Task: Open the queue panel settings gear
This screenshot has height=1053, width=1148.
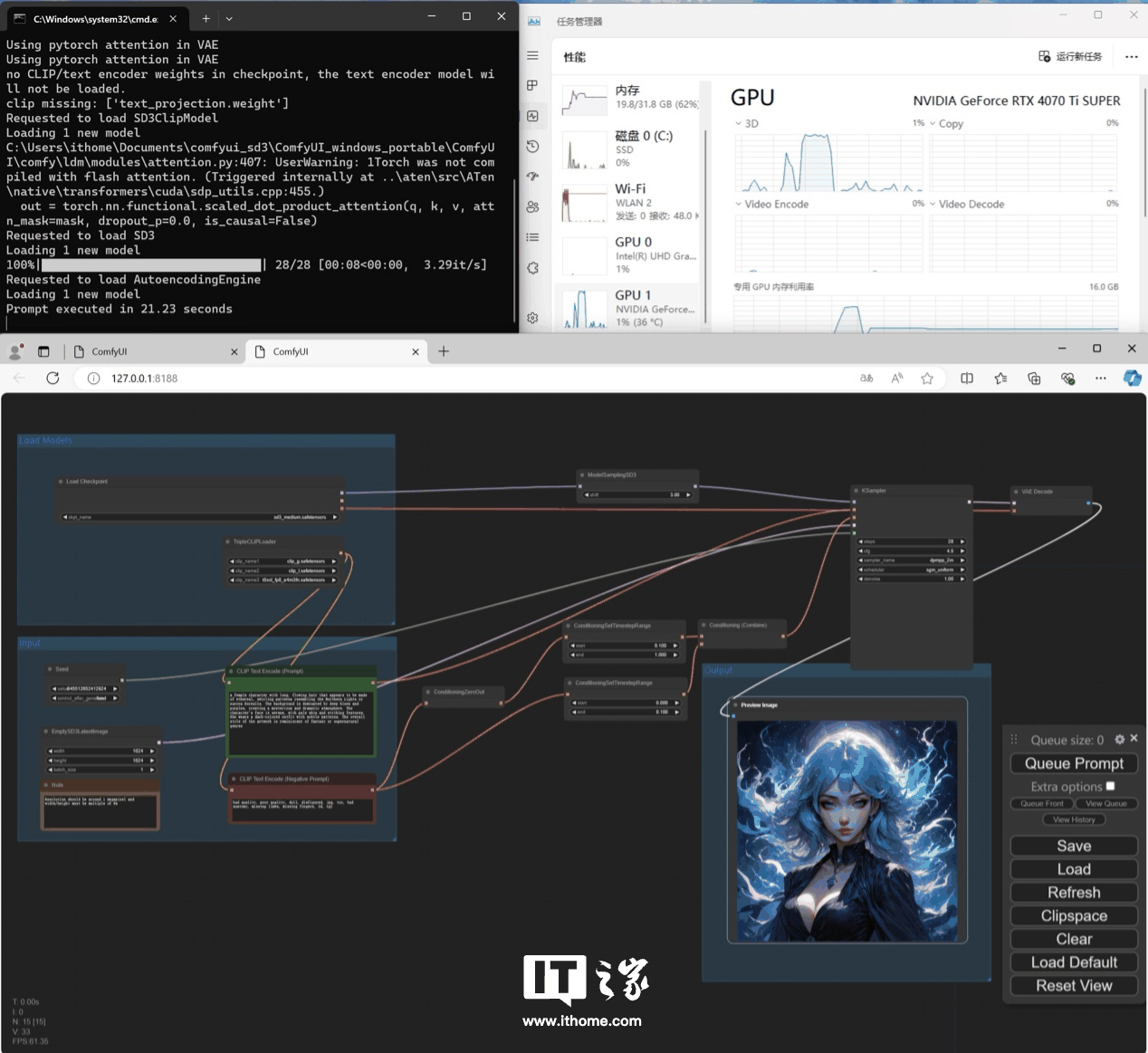Action: [x=1118, y=739]
